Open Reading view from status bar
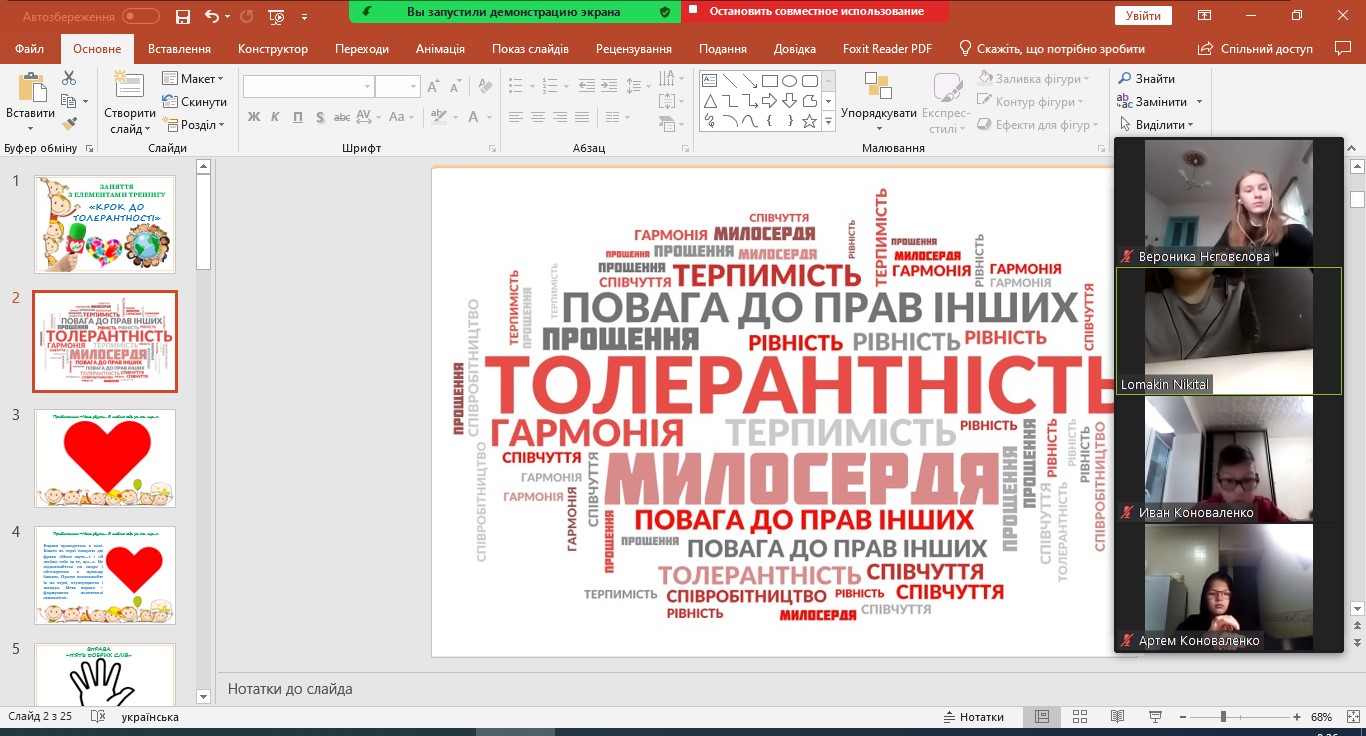1366x736 pixels. coord(1117,717)
